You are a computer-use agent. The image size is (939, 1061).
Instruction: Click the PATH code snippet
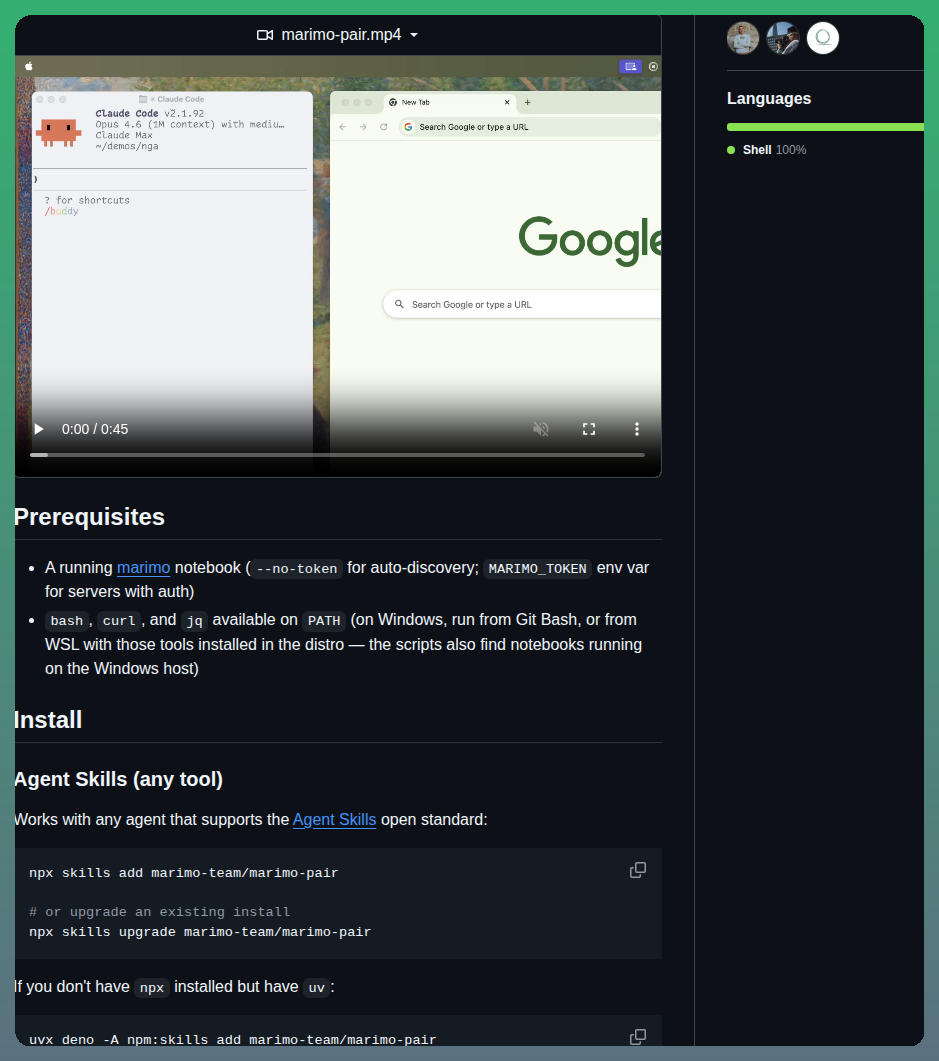[324, 620]
